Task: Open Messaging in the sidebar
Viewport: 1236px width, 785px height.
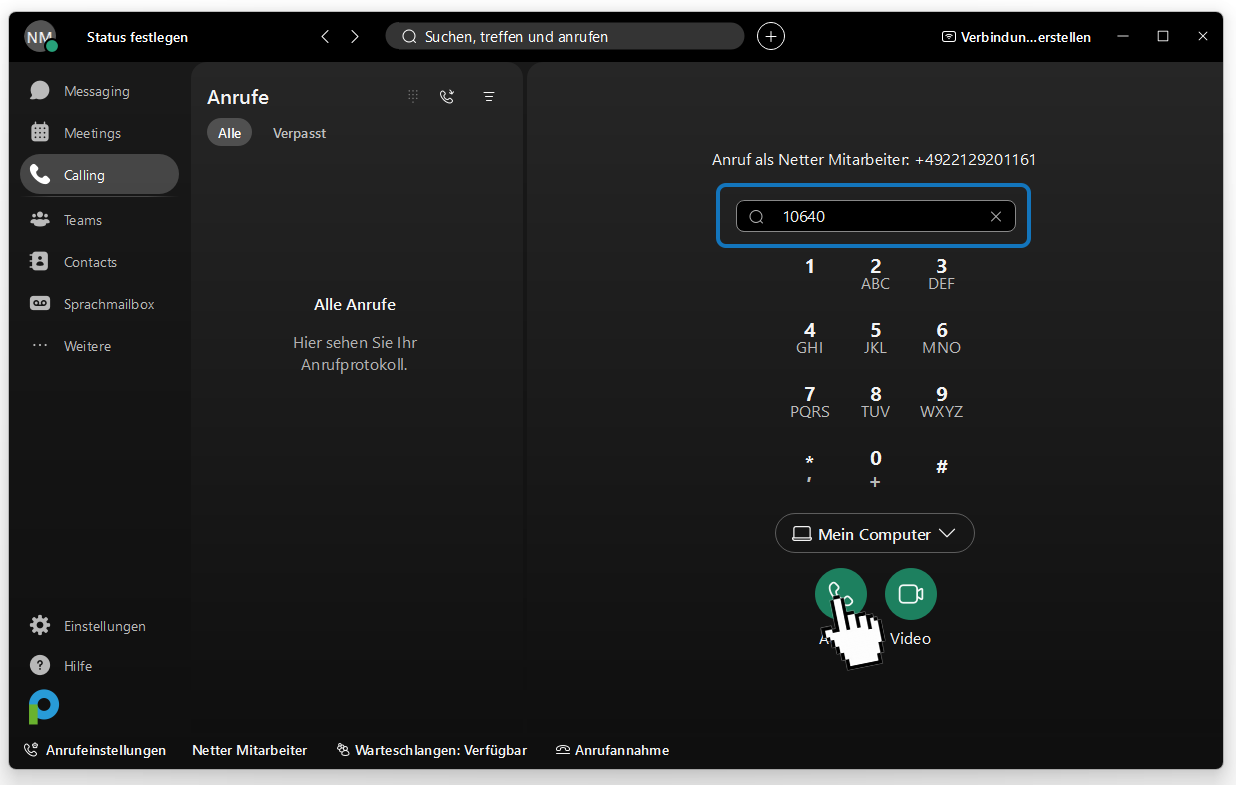Action: [x=98, y=91]
